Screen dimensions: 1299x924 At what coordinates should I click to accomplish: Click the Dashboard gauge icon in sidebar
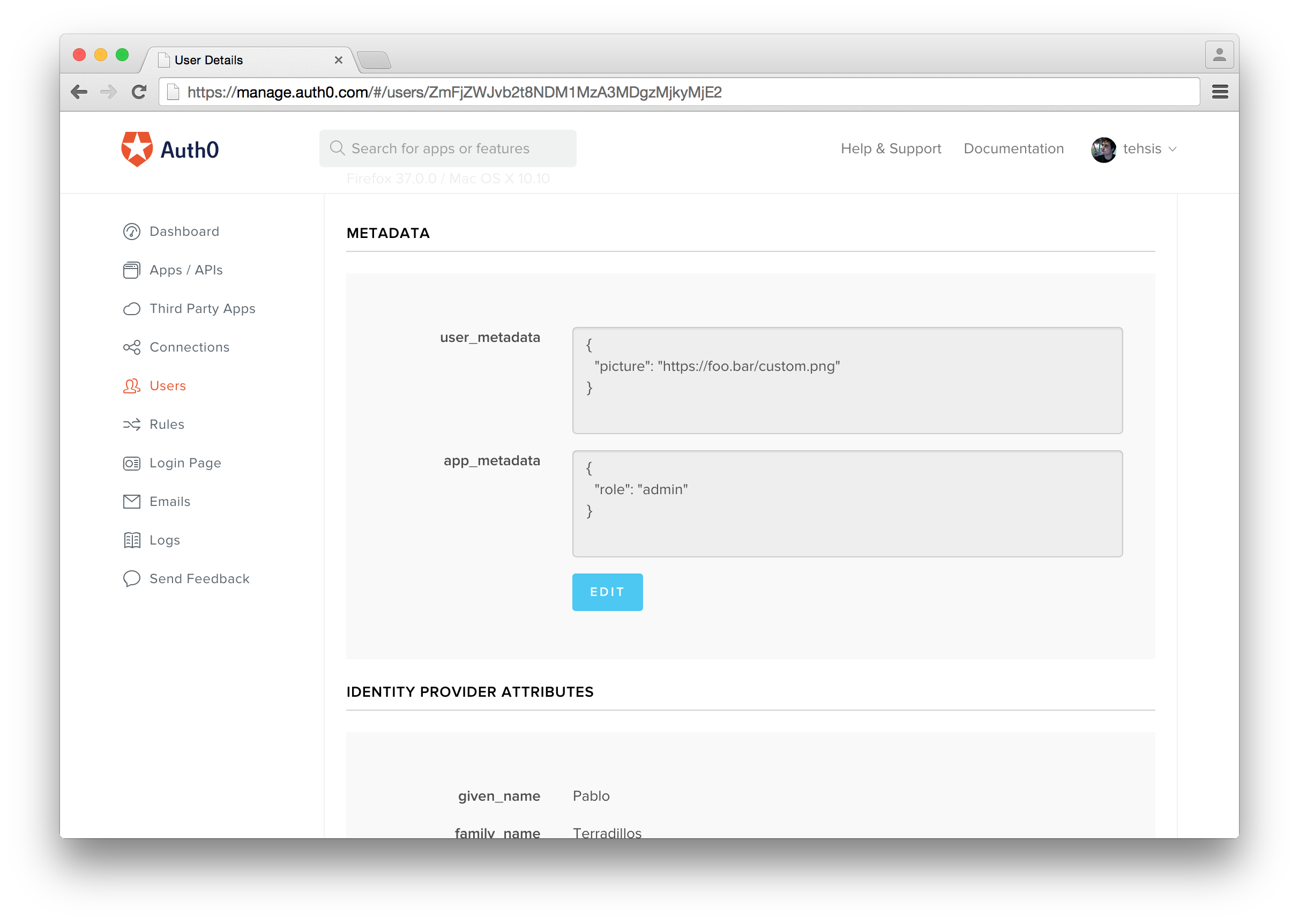[131, 232]
